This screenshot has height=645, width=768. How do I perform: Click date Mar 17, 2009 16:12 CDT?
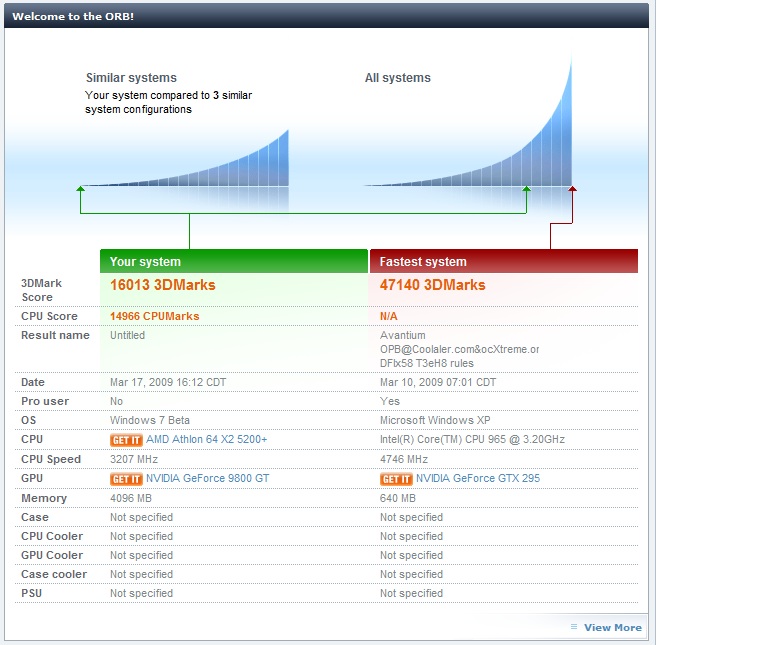pos(168,382)
